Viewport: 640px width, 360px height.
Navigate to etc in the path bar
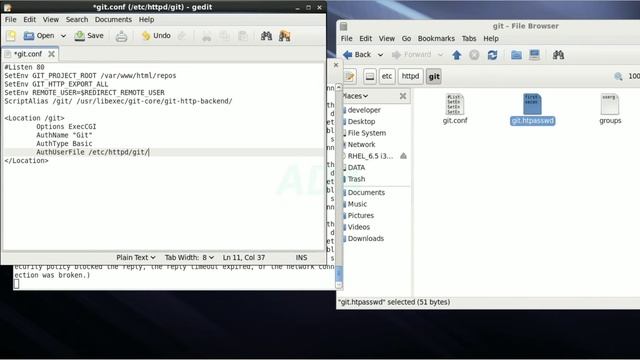point(387,76)
